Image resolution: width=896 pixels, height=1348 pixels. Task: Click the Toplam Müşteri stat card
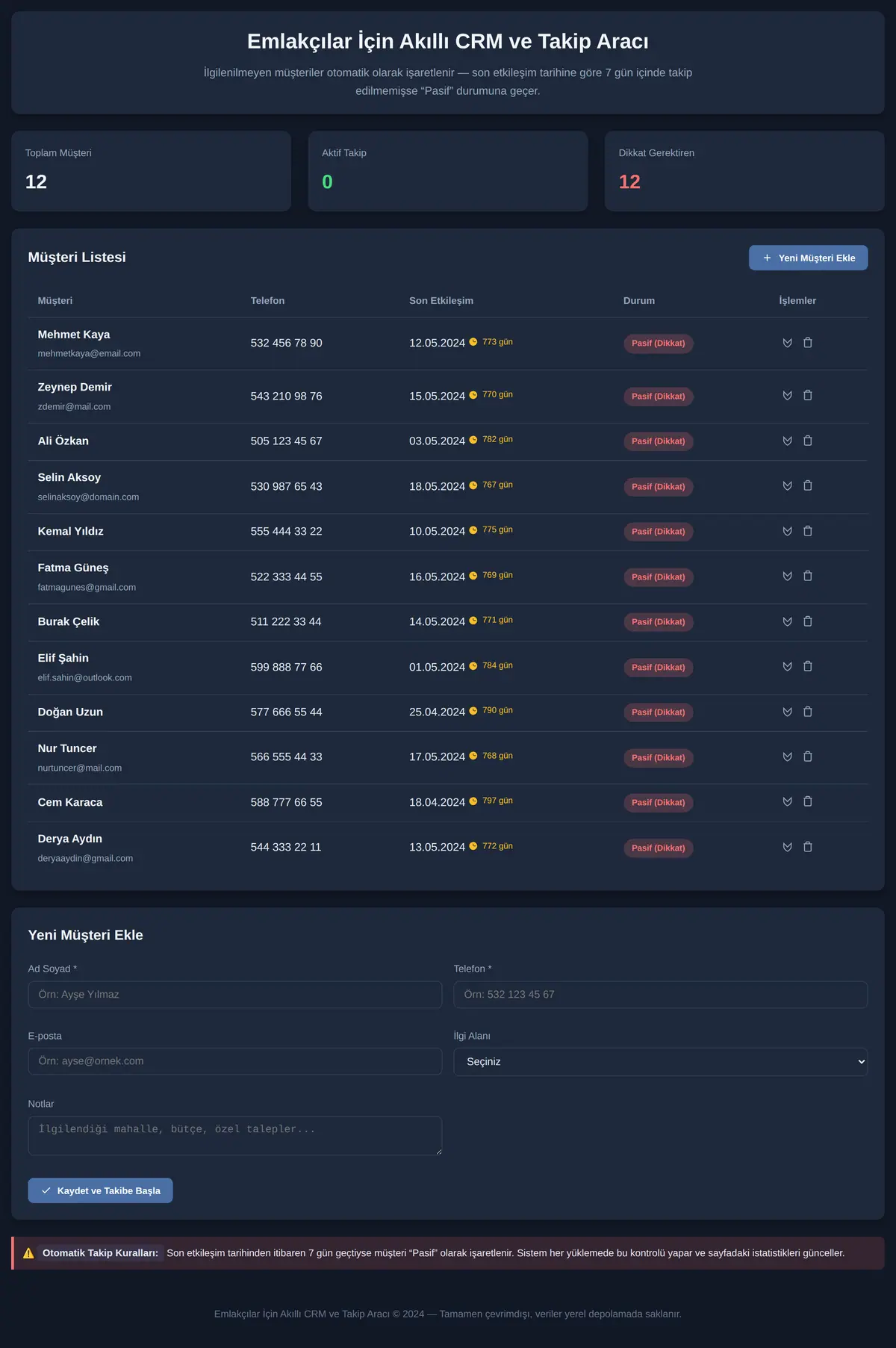coord(151,171)
